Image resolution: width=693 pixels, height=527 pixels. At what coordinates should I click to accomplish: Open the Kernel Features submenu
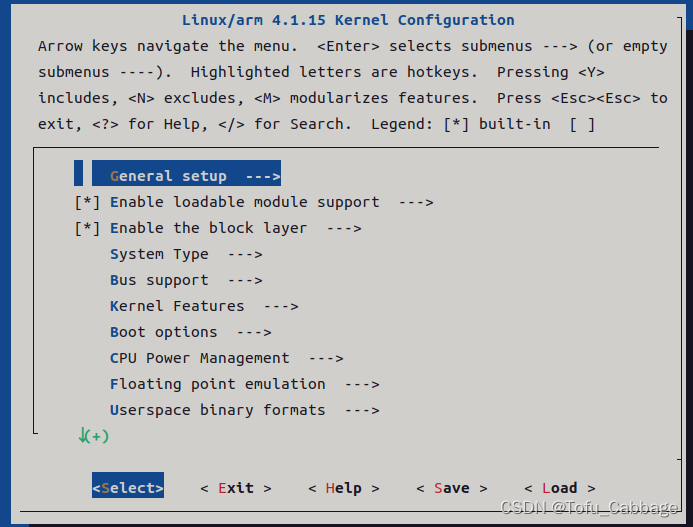[204, 306]
